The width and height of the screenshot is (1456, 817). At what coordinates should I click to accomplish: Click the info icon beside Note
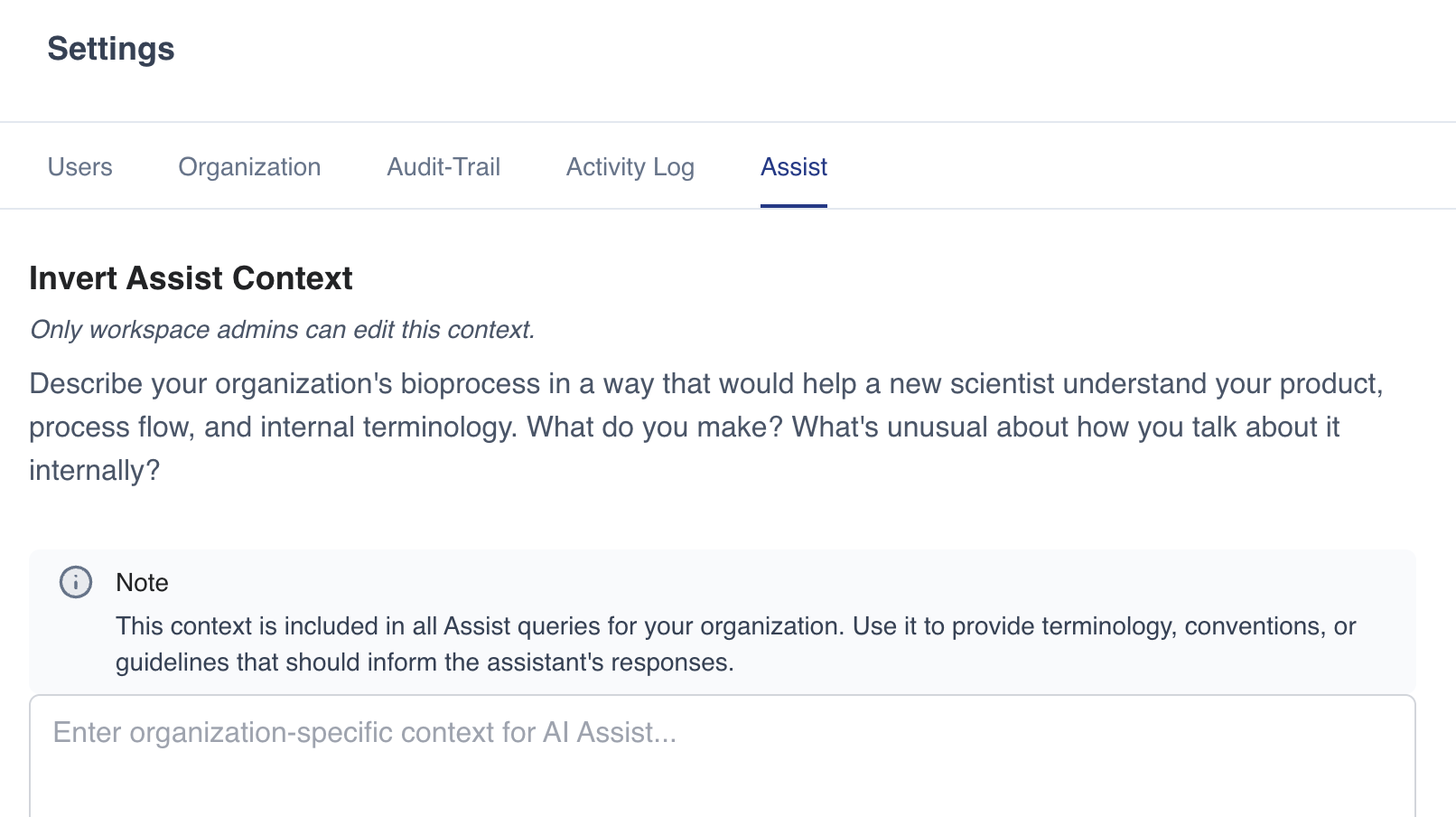[76, 582]
